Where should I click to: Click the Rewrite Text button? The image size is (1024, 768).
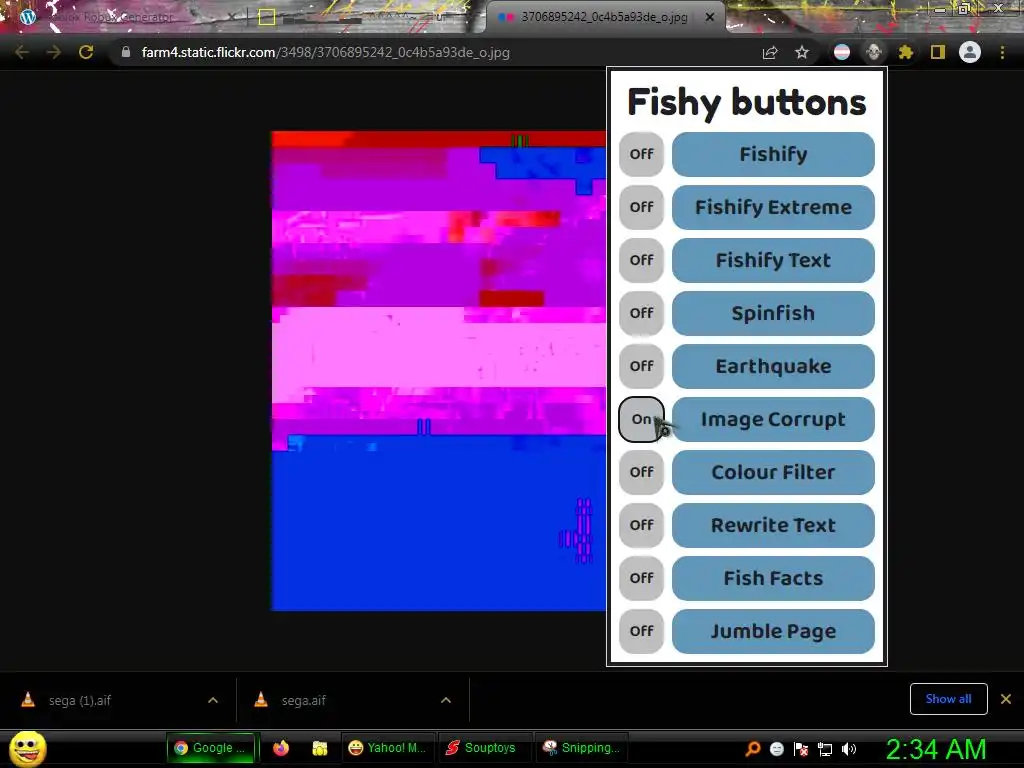click(x=773, y=525)
